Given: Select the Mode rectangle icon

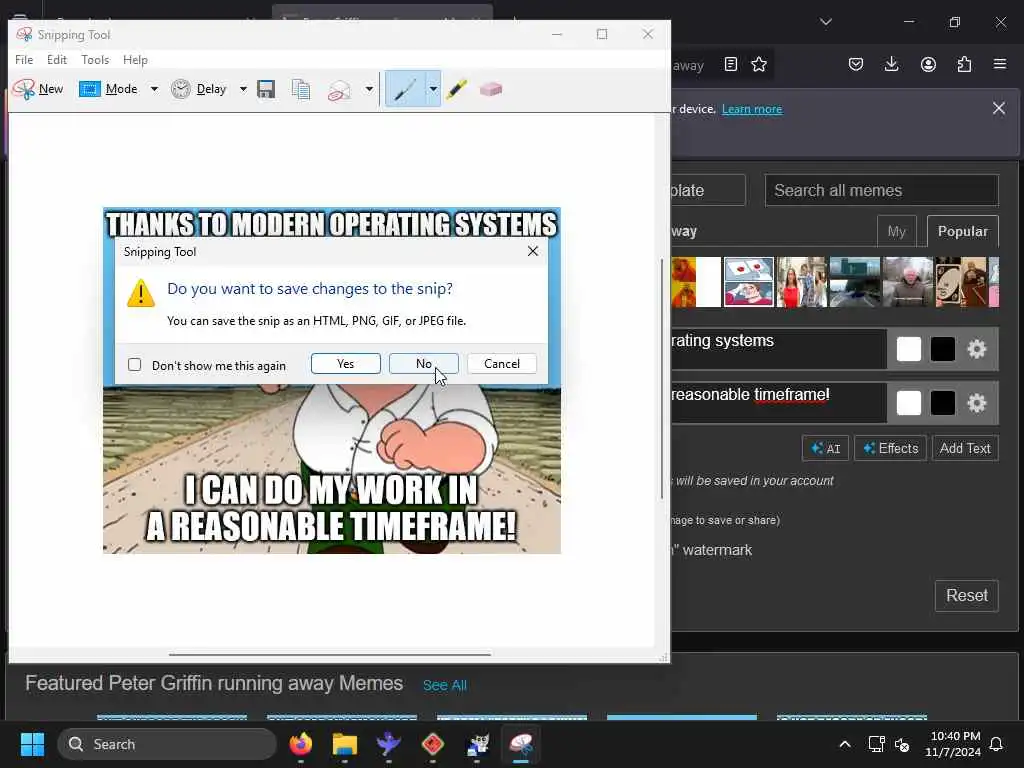Looking at the screenshot, I should [x=89, y=89].
